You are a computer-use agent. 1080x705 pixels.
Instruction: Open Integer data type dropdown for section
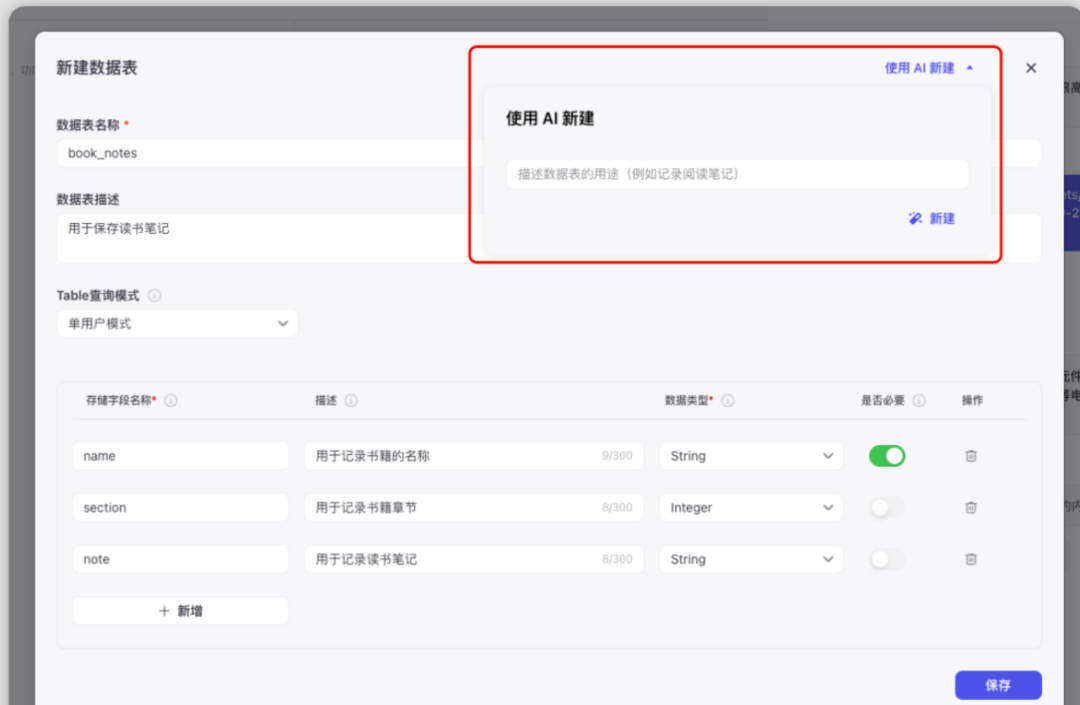point(751,507)
